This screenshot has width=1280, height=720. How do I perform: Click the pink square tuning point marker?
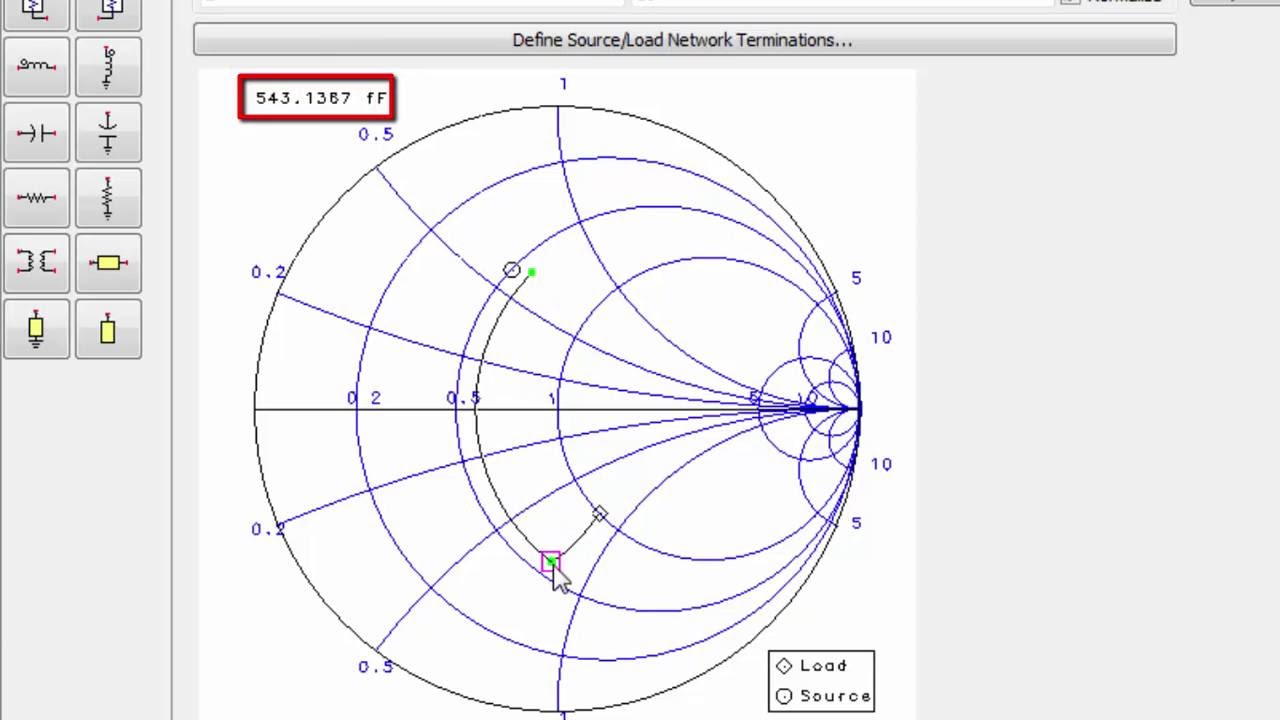tap(550, 562)
